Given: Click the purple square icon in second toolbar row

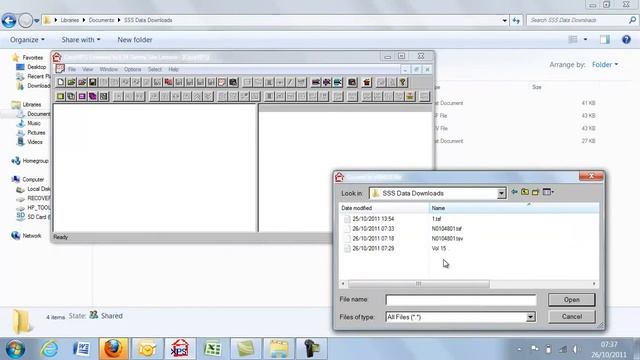Looking at the screenshot, I should [x=82, y=96].
